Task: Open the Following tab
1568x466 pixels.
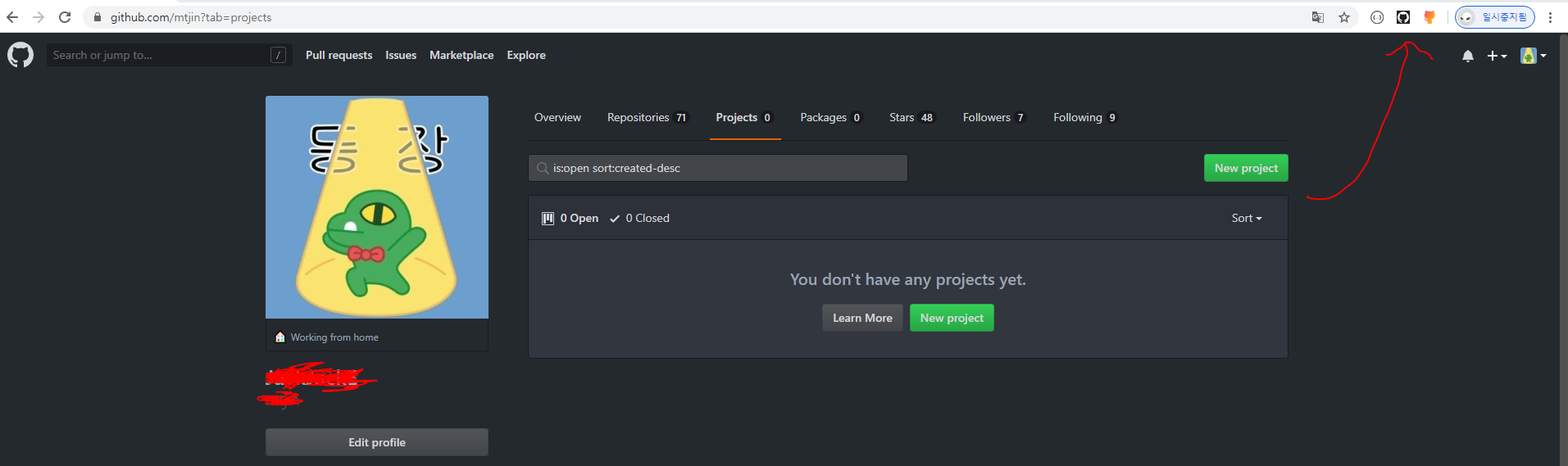Action: coord(1085,117)
